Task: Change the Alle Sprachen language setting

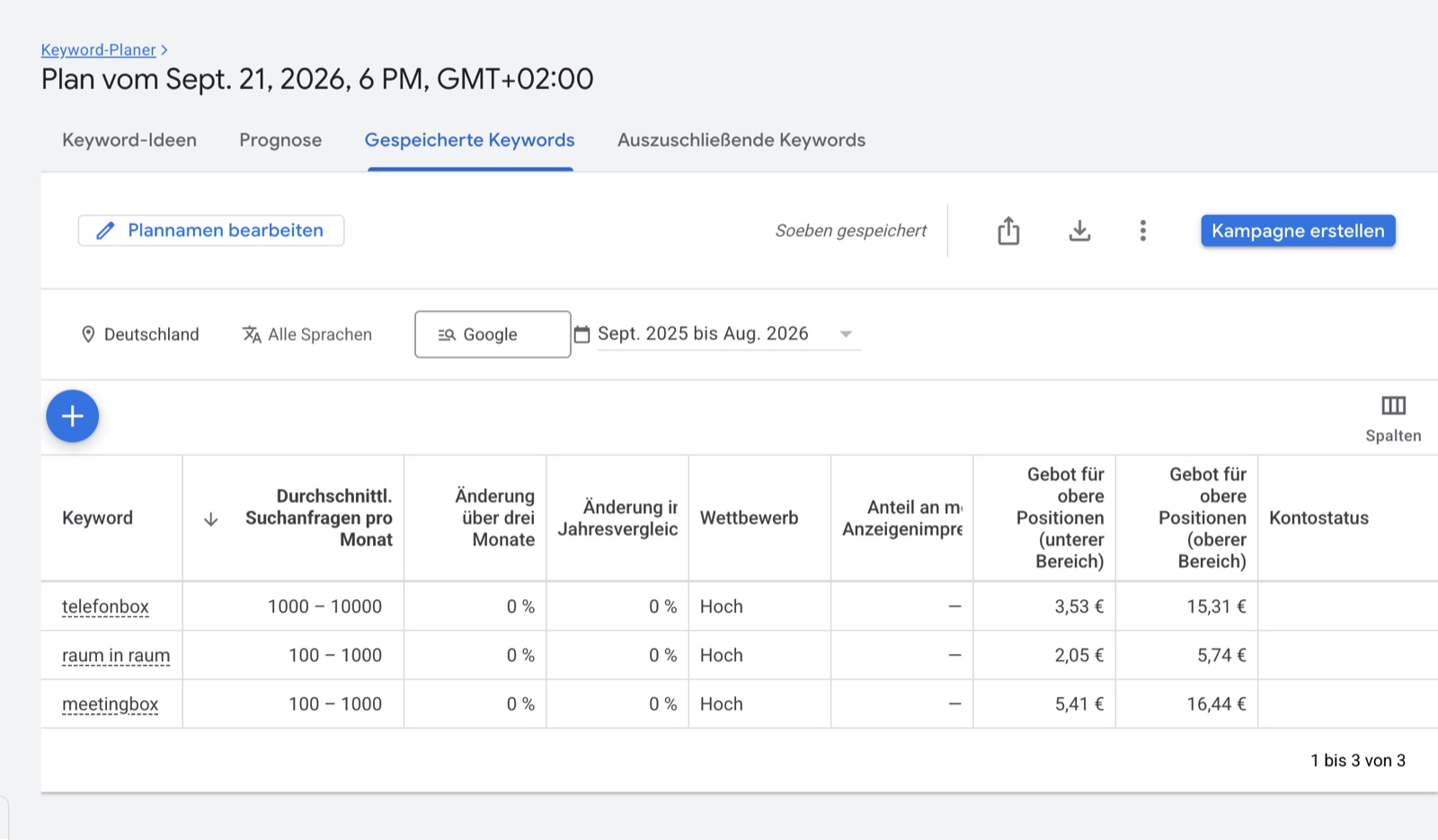Action: 307,334
